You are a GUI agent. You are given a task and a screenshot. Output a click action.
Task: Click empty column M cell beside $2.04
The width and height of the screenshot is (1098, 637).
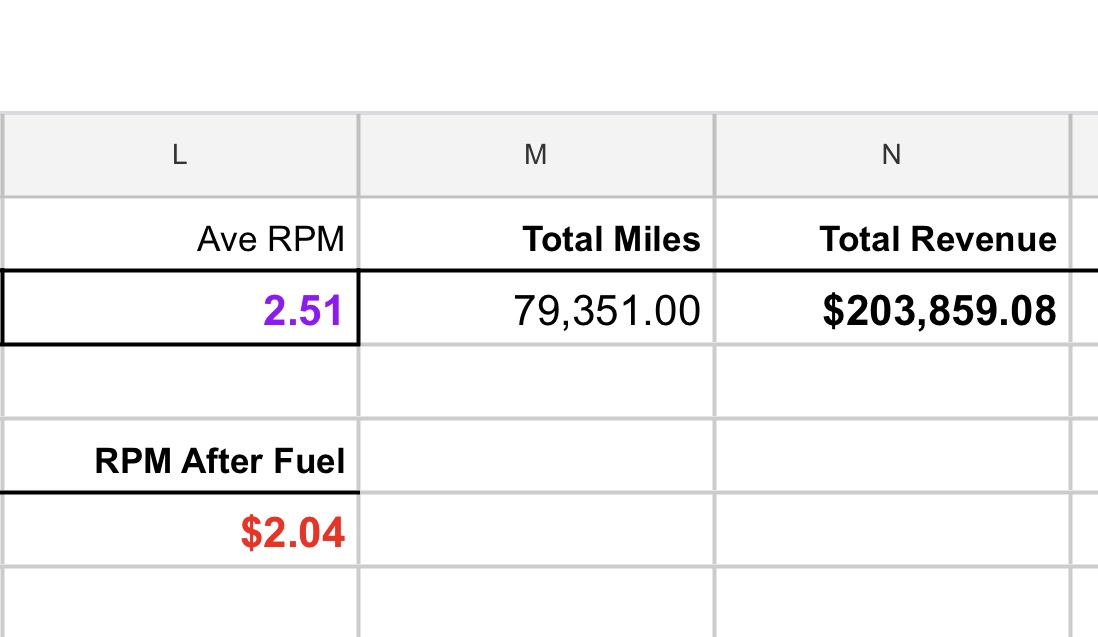click(536, 530)
